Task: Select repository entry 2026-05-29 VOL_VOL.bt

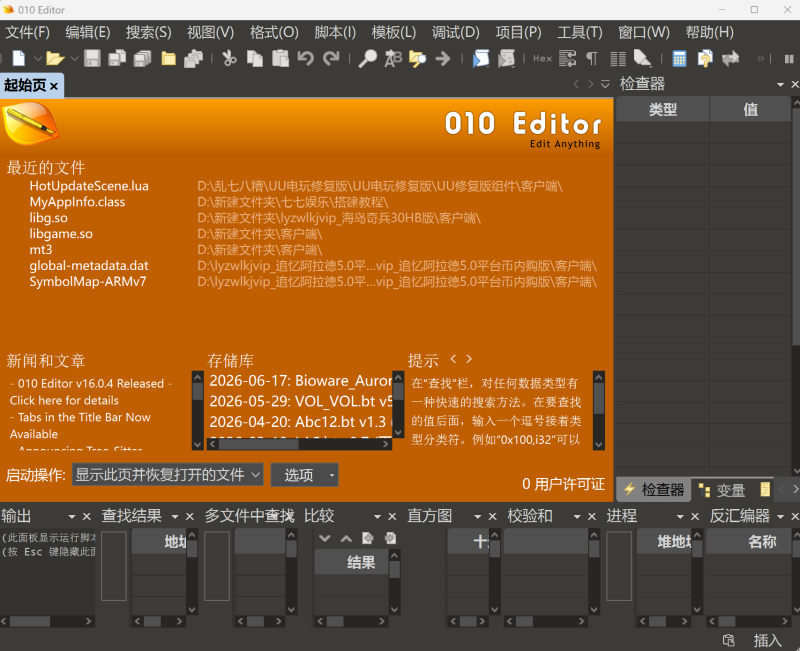Action: tap(301, 401)
